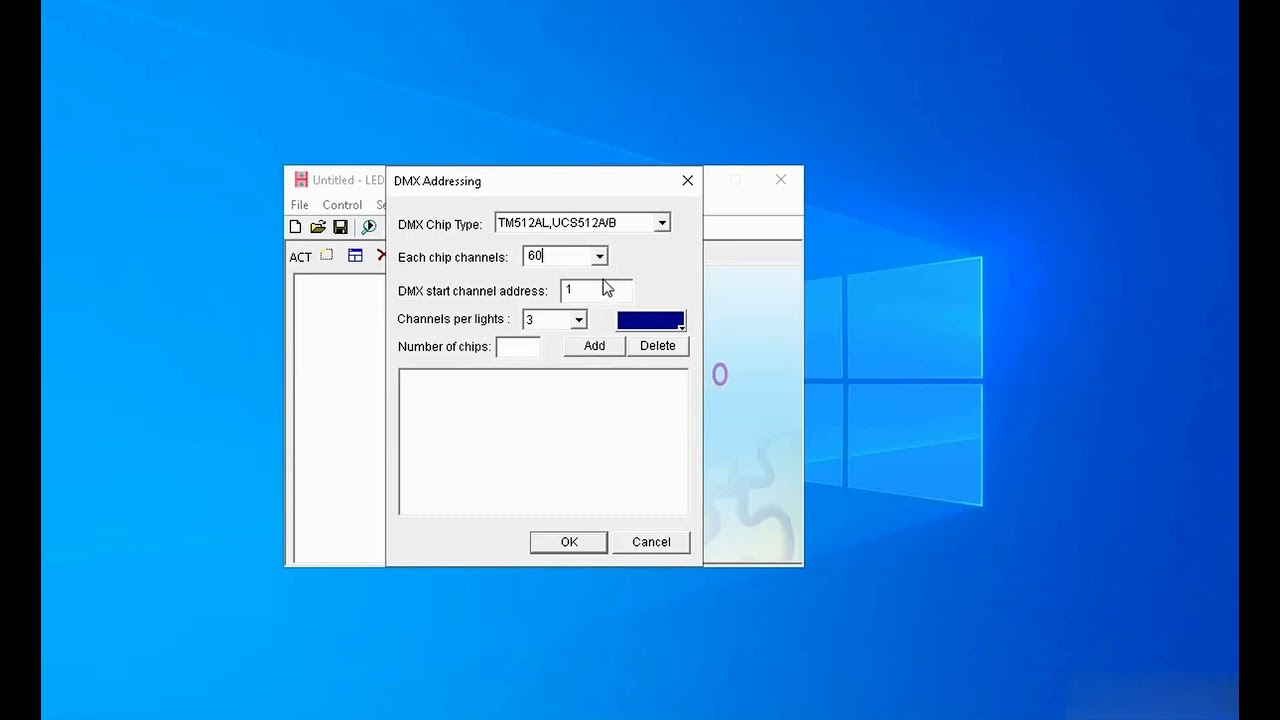The width and height of the screenshot is (1280, 720).
Task: Open the File menu
Action: click(300, 205)
